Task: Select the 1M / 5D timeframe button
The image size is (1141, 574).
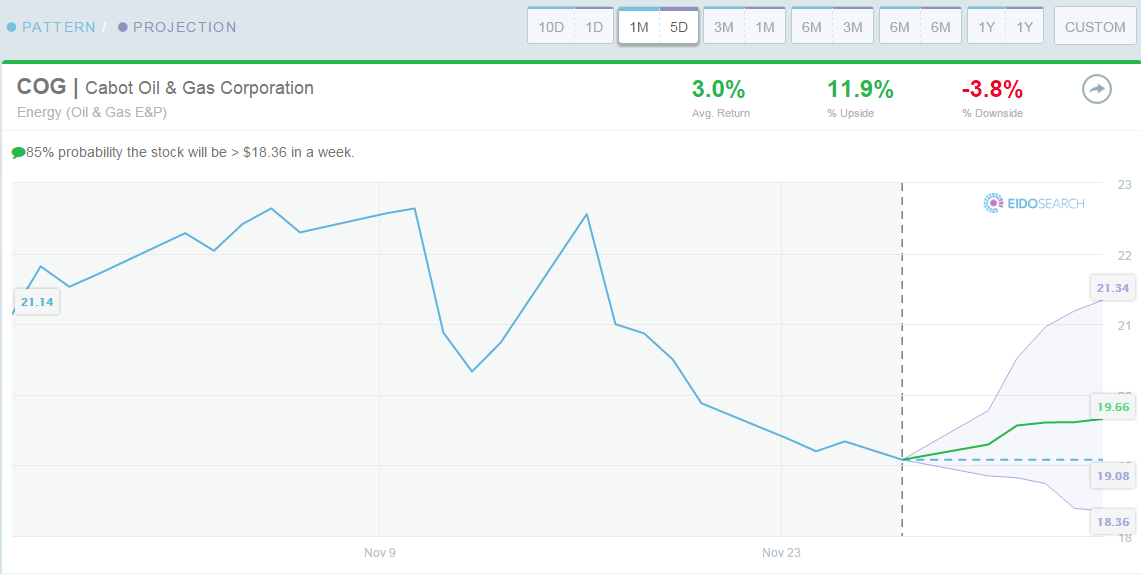Action: (659, 26)
